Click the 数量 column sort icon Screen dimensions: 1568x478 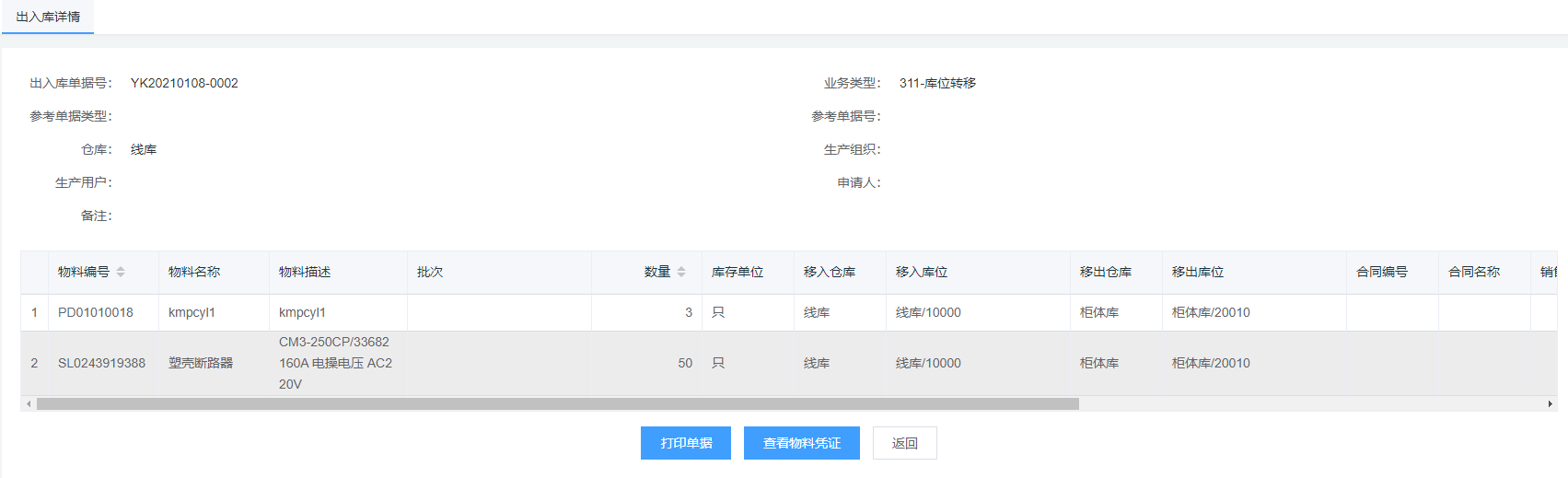[681, 272]
